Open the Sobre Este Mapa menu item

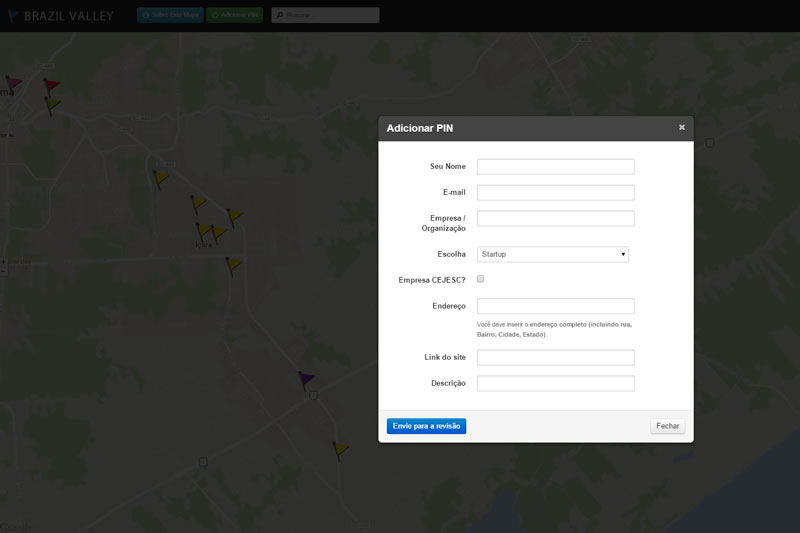click(x=170, y=16)
